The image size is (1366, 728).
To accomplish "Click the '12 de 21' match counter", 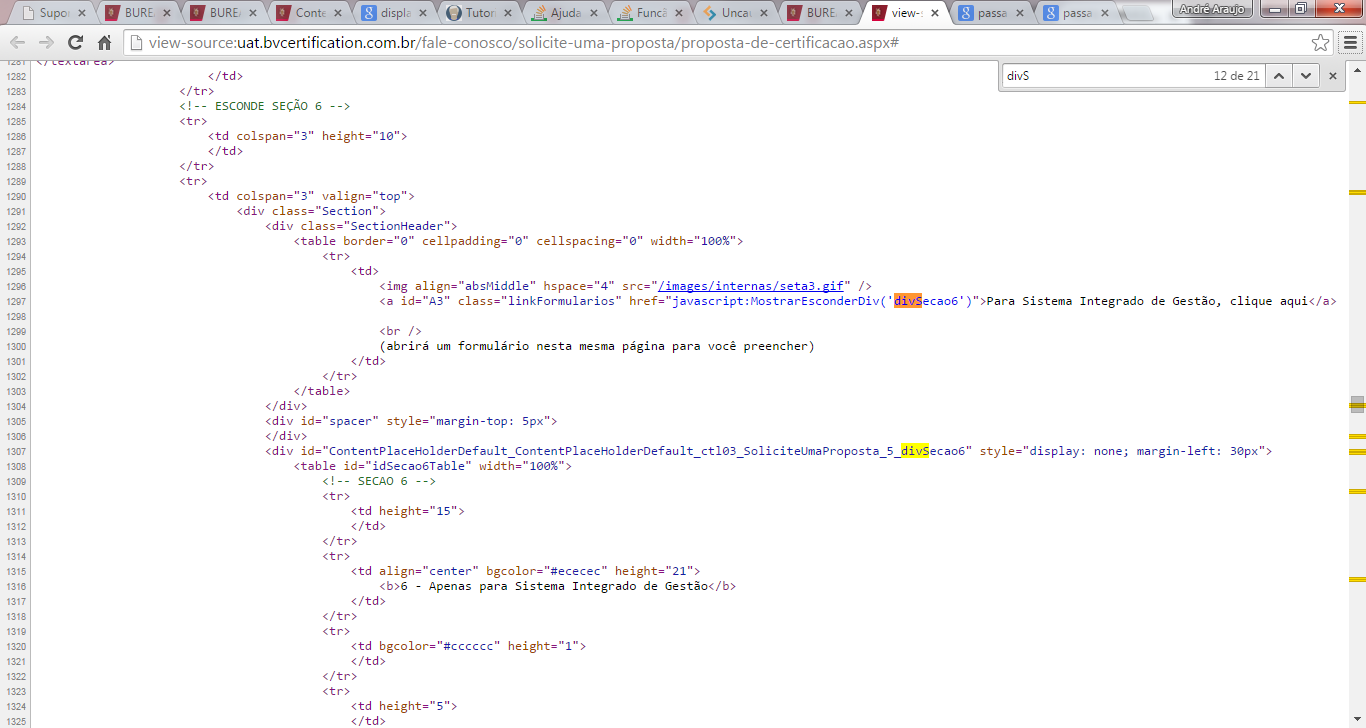I will 1237,75.
